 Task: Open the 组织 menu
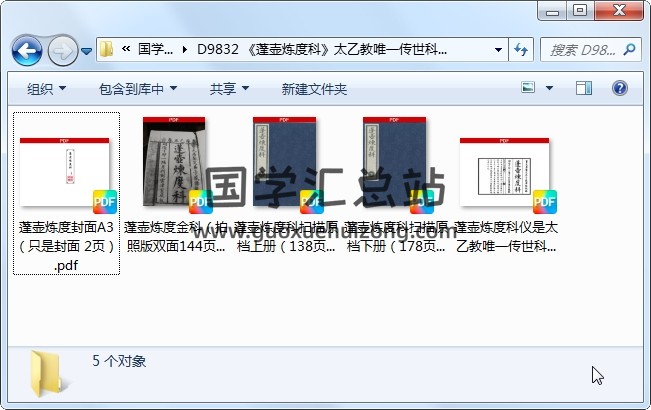coord(46,89)
